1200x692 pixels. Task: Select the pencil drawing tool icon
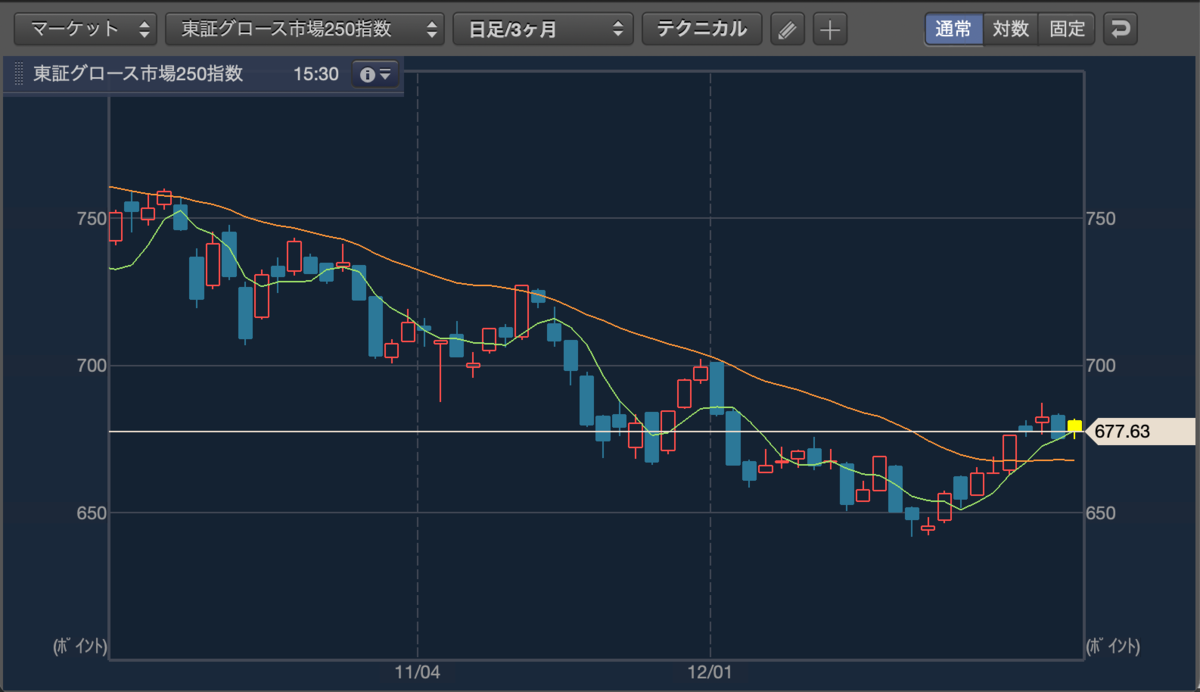pos(788,29)
